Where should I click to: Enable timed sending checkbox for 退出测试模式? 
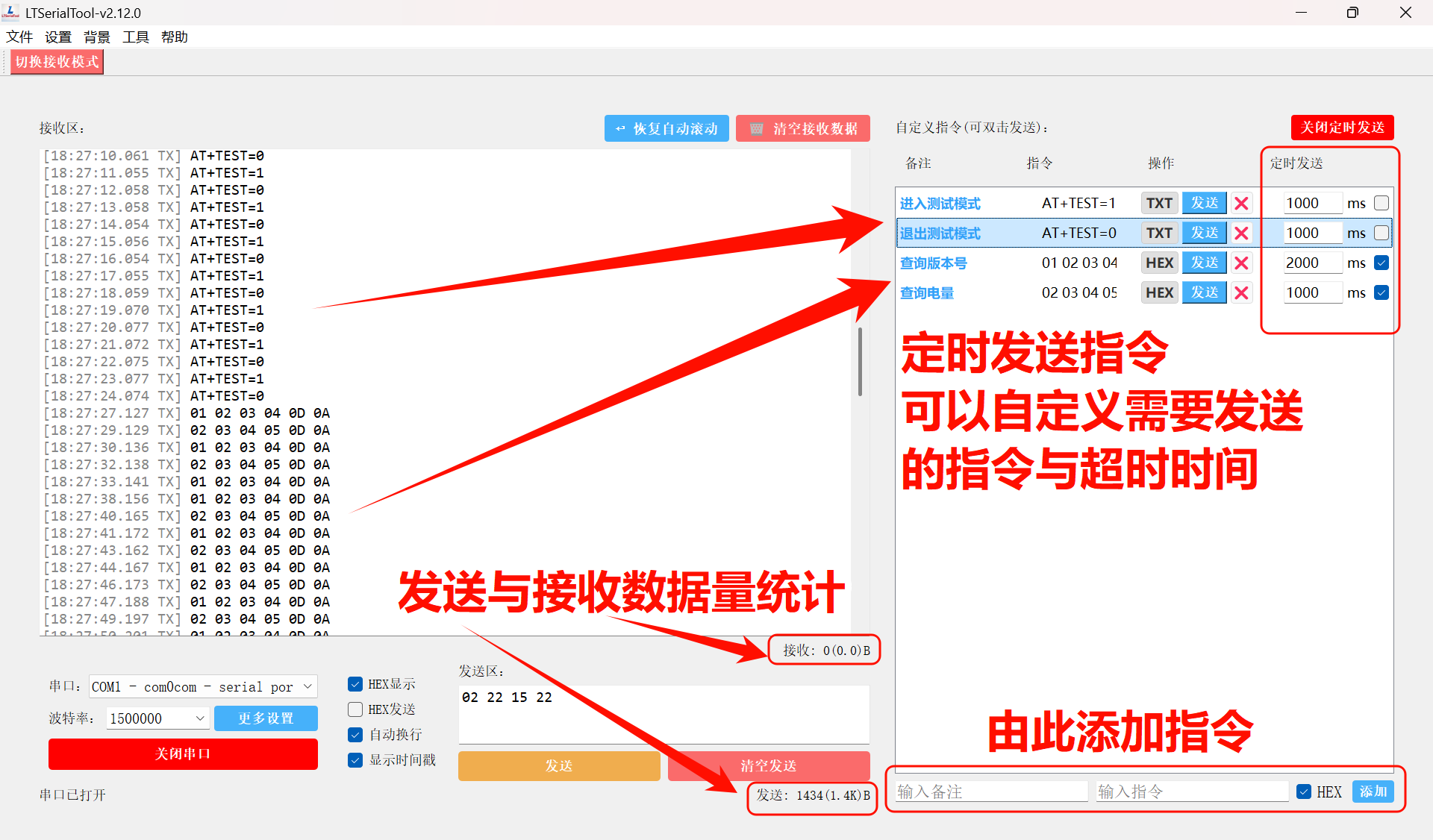[1382, 232]
